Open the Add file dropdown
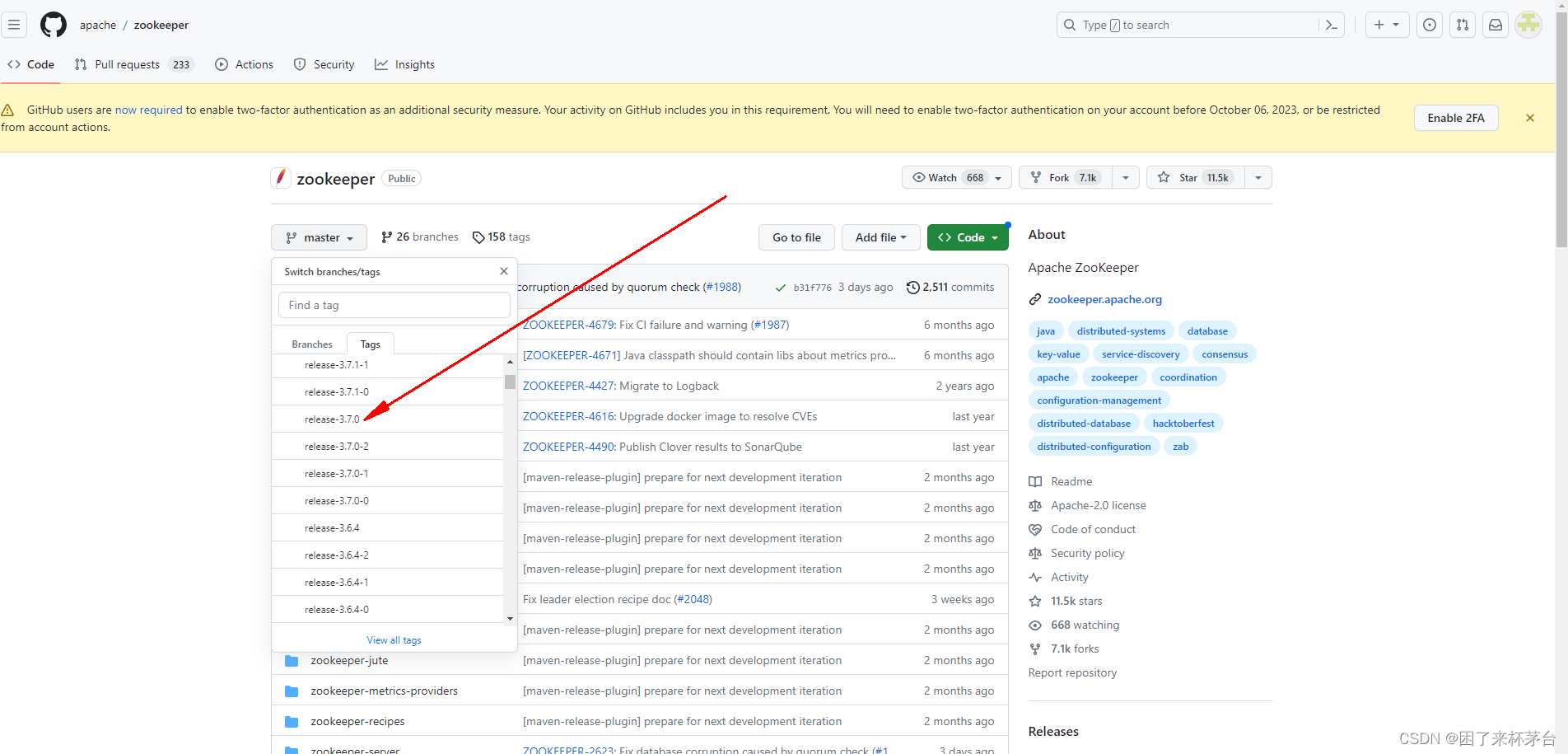The height and width of the screenshot is (754, 1568). (x=880, y=237)
